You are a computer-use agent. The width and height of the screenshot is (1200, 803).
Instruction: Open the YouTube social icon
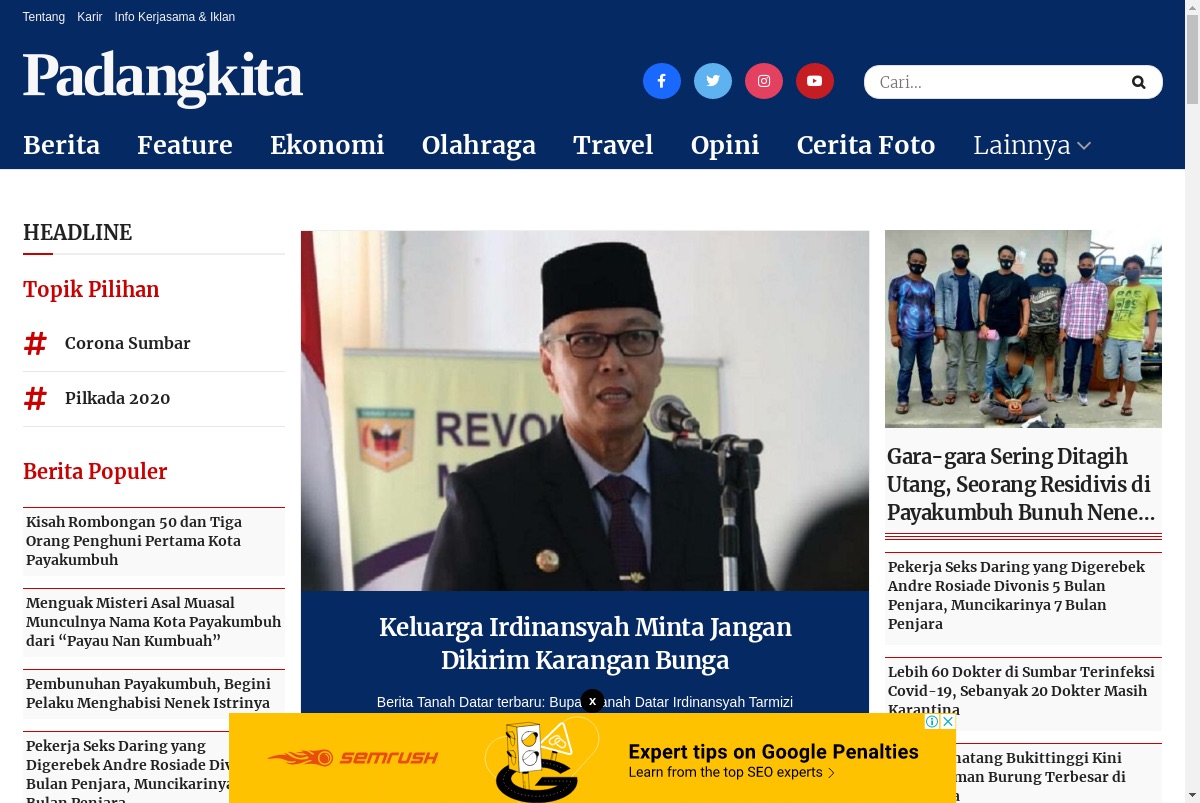click(x=815, y=81)
